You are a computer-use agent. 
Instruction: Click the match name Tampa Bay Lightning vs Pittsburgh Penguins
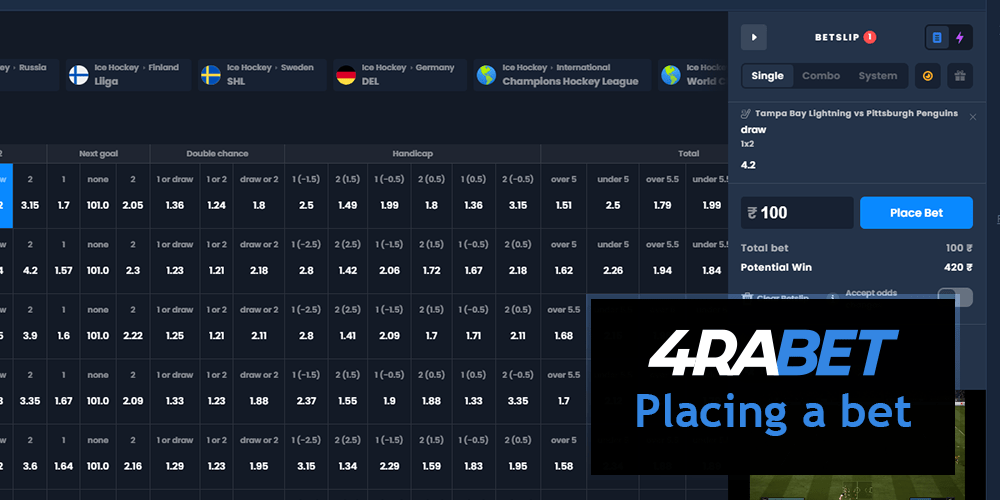(857, 114)
